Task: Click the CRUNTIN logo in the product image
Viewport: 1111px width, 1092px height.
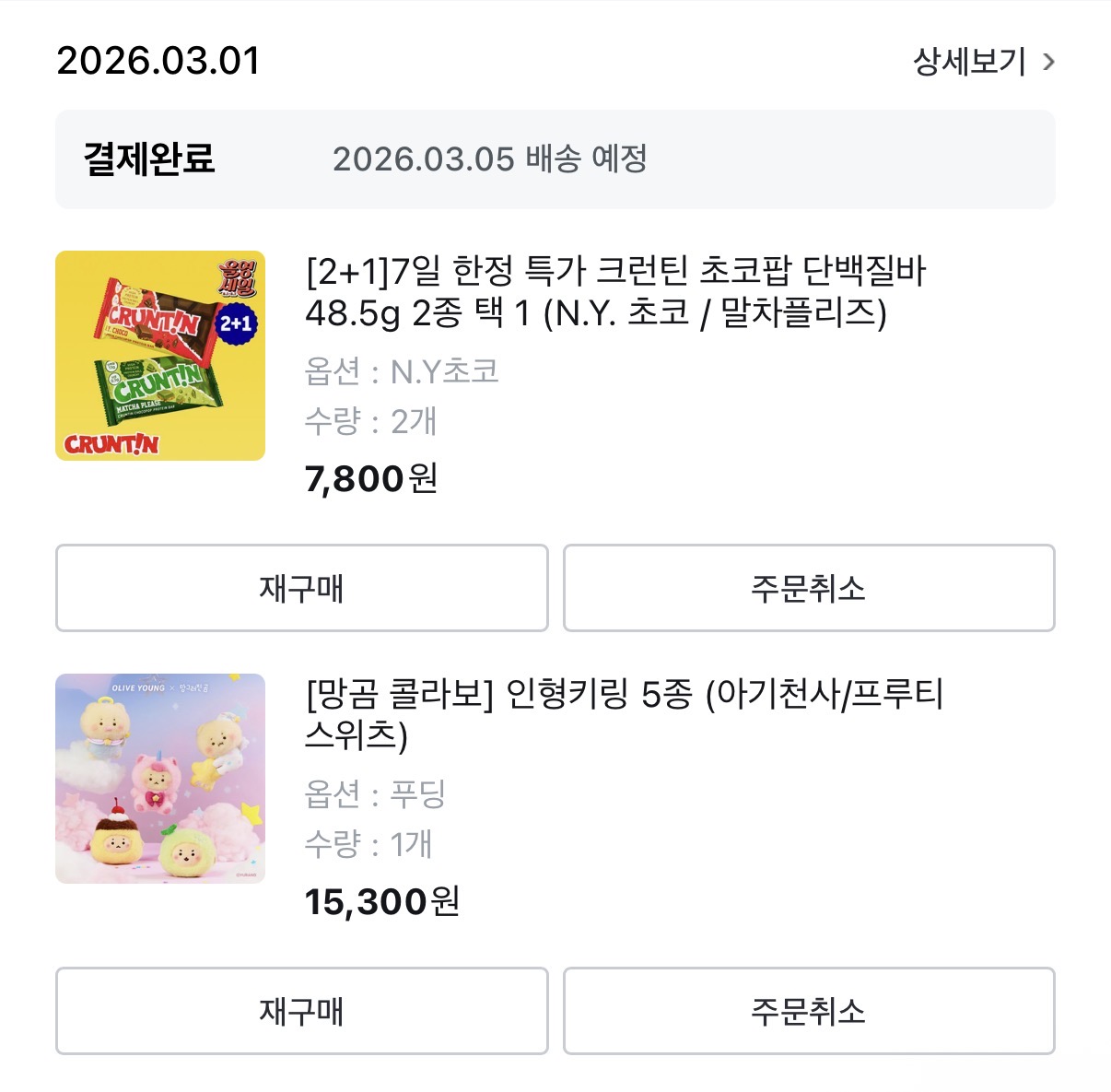Action: click(x=111, y=444)
